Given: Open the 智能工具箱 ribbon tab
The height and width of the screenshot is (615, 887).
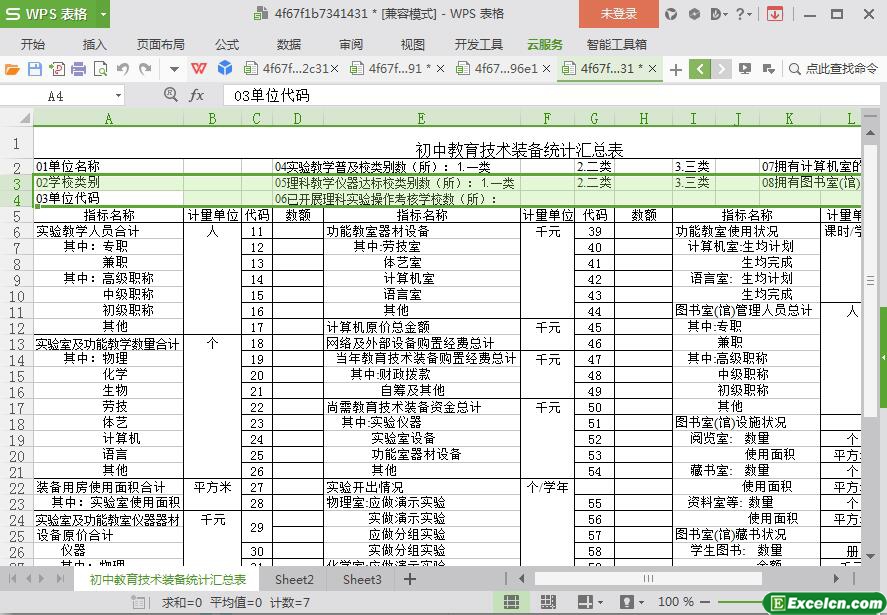Looking at the screenshot, I should [617, 44].
